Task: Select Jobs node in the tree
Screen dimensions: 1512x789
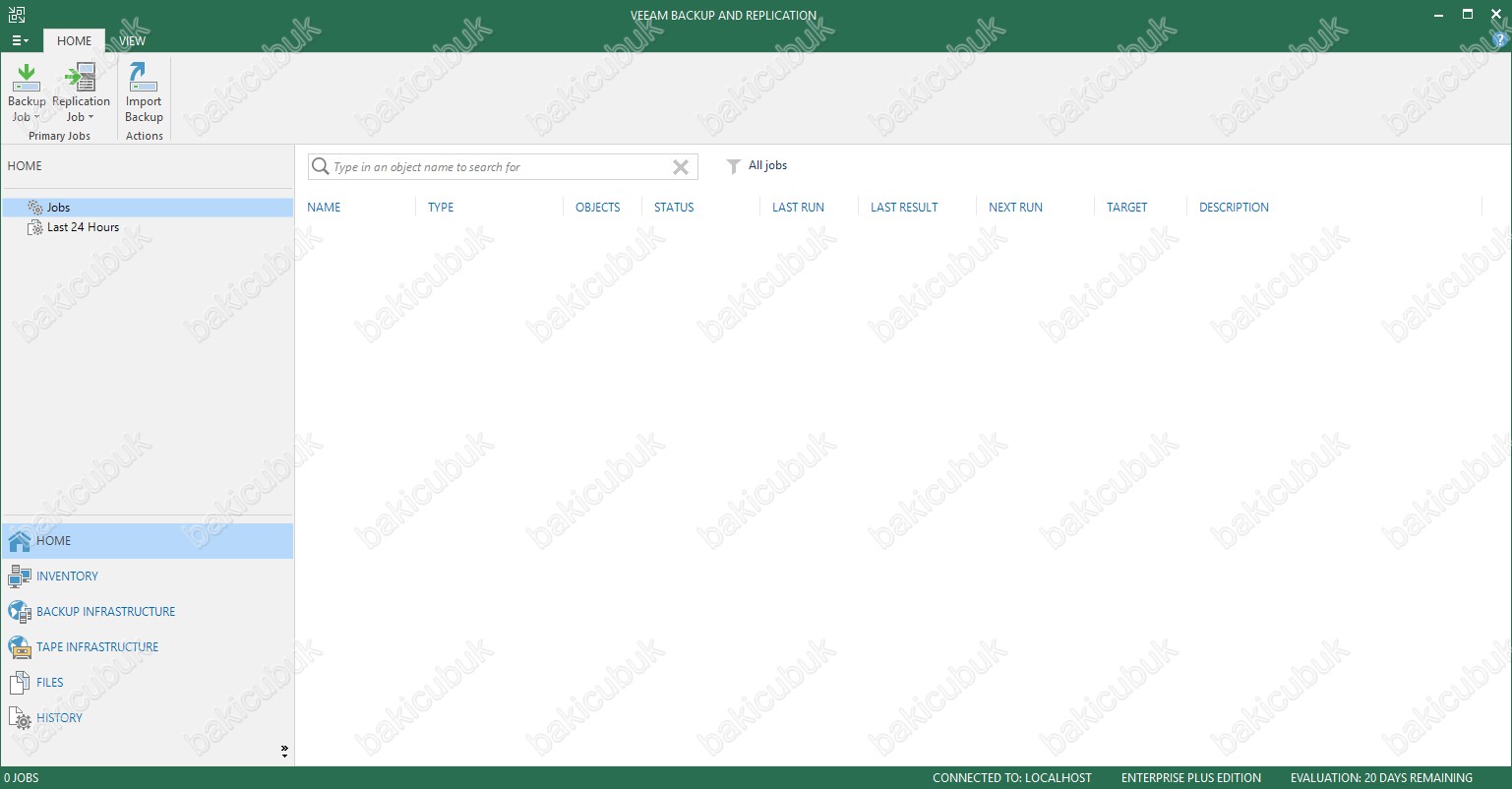Action: pos(58,208)
